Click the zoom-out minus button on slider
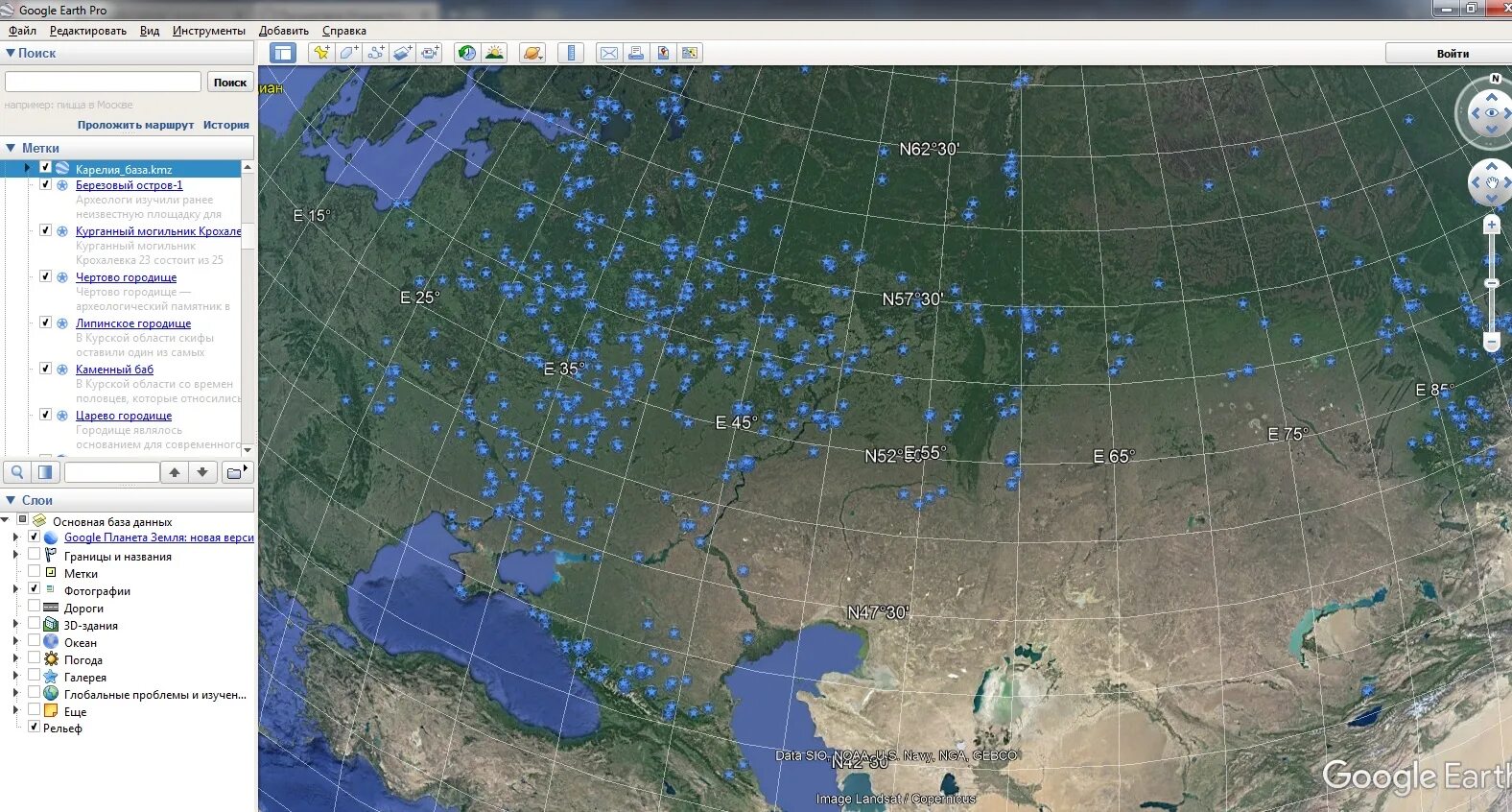 pos(1491,342)
